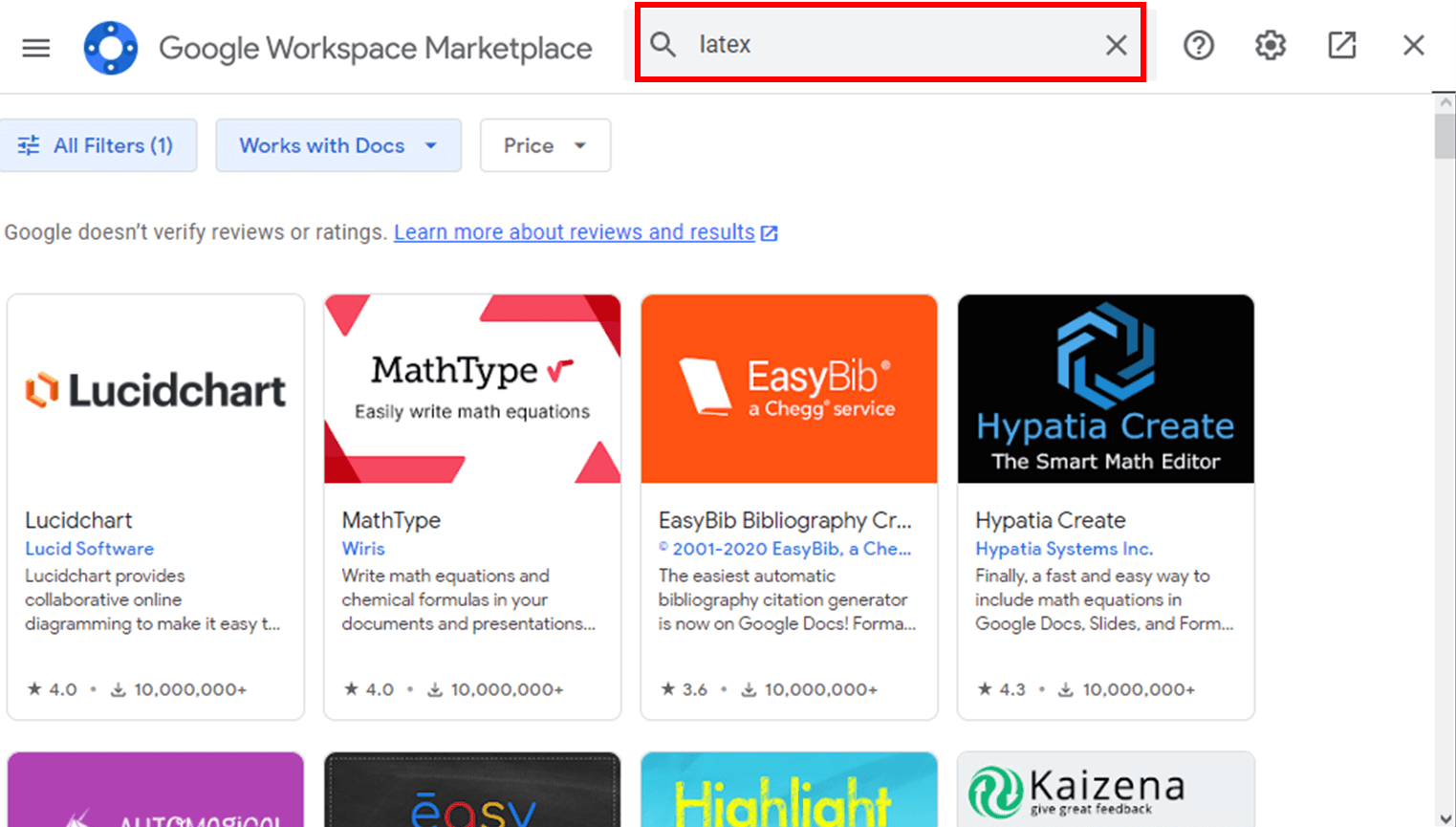The image size is (1456, 827).
Task: Click the scrollbar down arrow
Action: coord(1445,817)
